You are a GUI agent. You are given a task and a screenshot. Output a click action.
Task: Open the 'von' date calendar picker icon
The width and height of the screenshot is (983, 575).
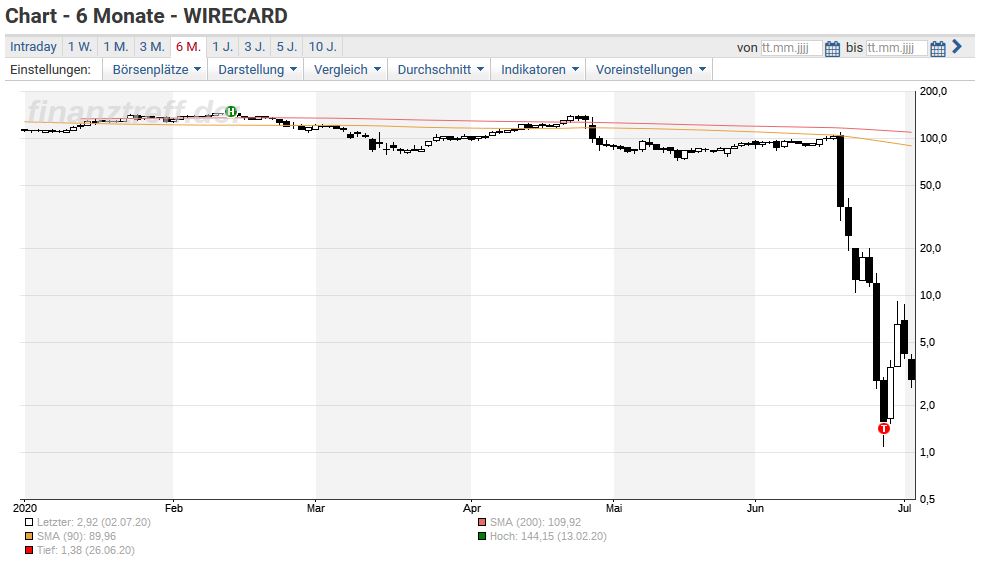pyautogui.click(x=832, y=48)
